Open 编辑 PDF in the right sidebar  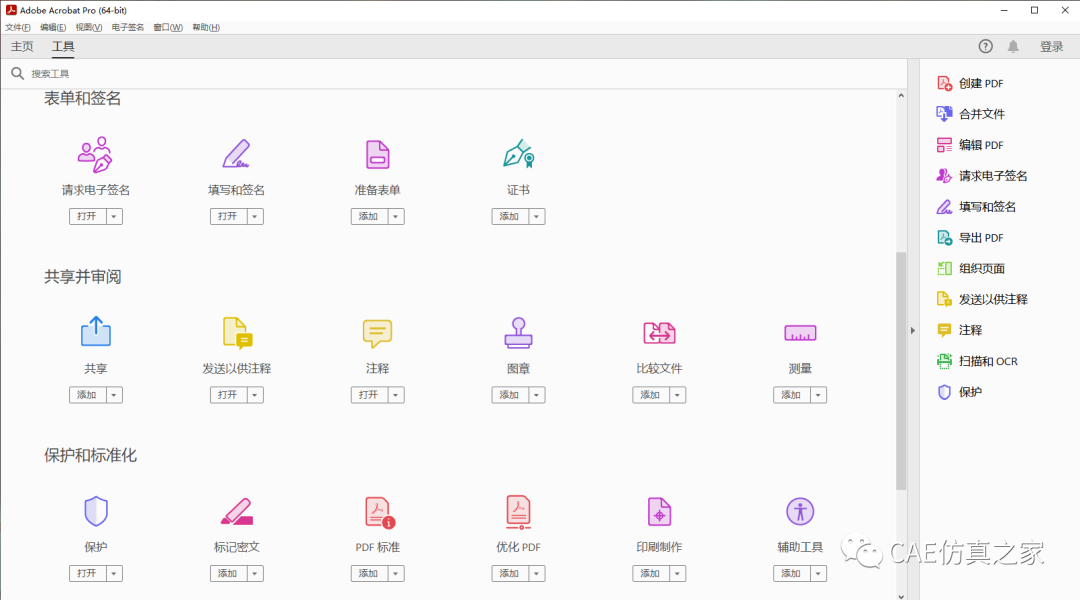point(970,145)
